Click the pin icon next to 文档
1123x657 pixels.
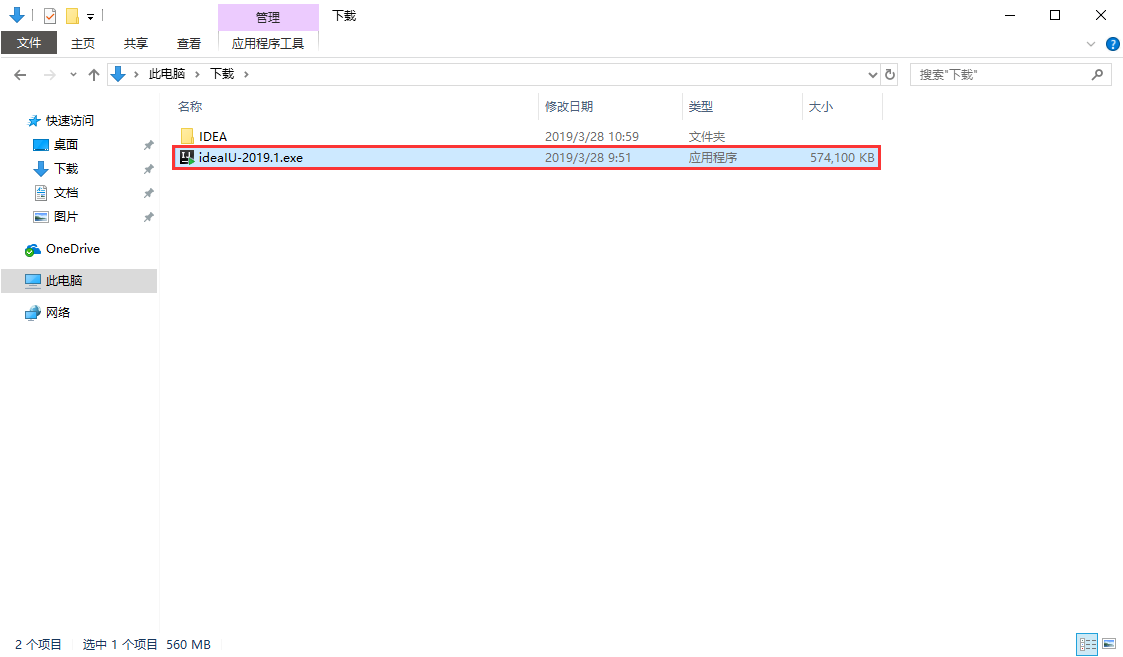[148, 193]
